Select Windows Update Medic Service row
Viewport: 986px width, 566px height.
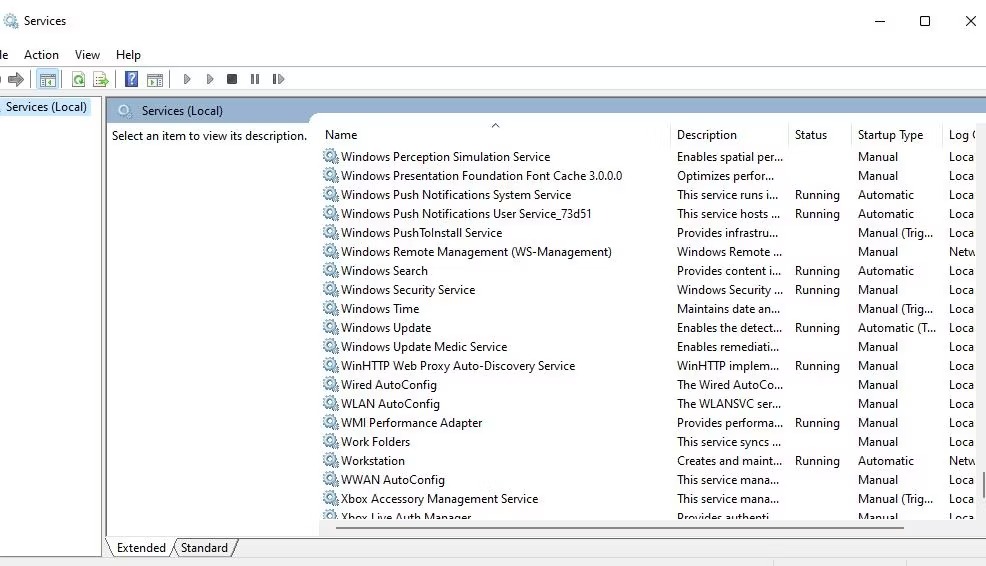[x=424, y=347]
